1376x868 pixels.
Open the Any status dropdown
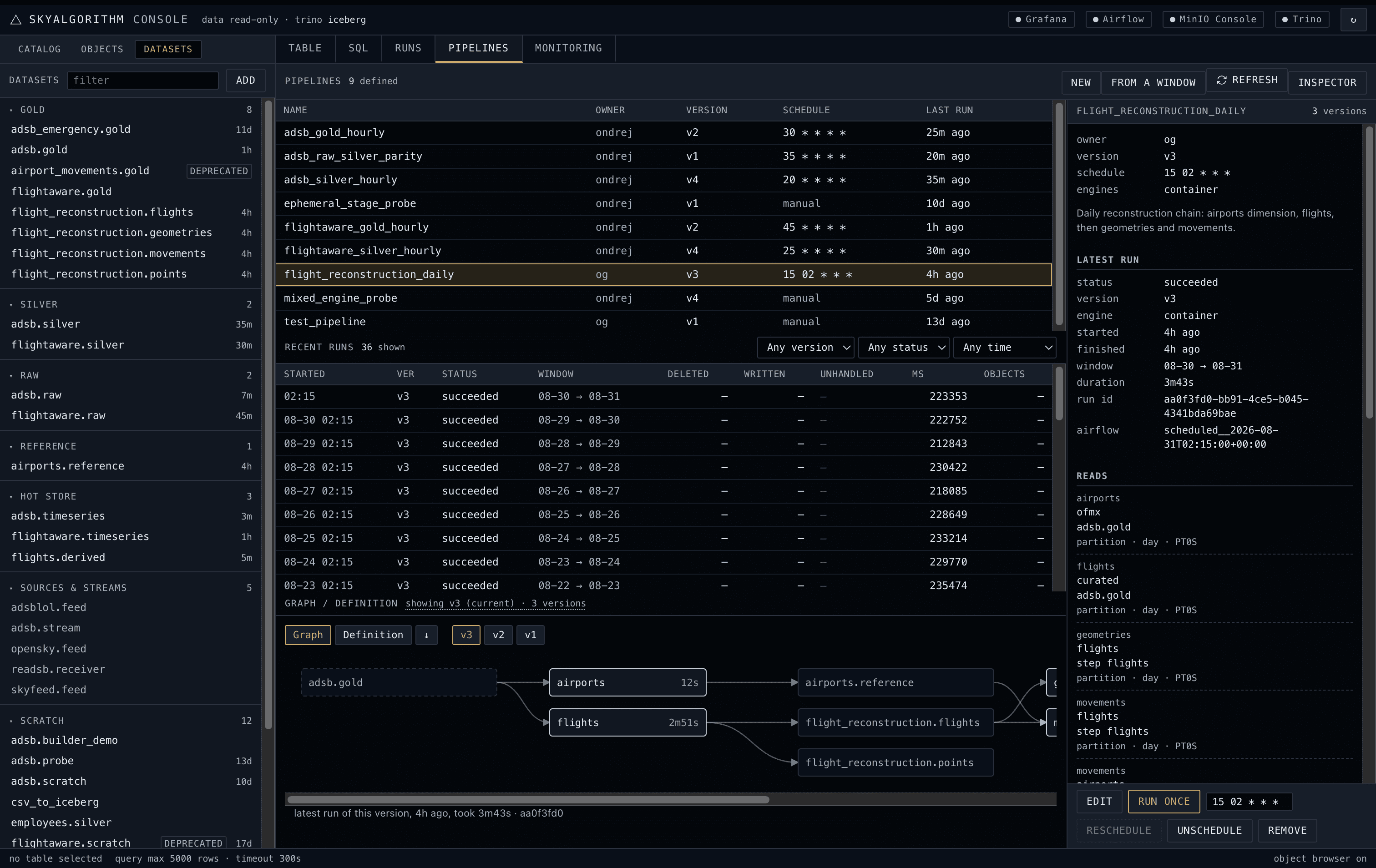[x=903, y=348]
